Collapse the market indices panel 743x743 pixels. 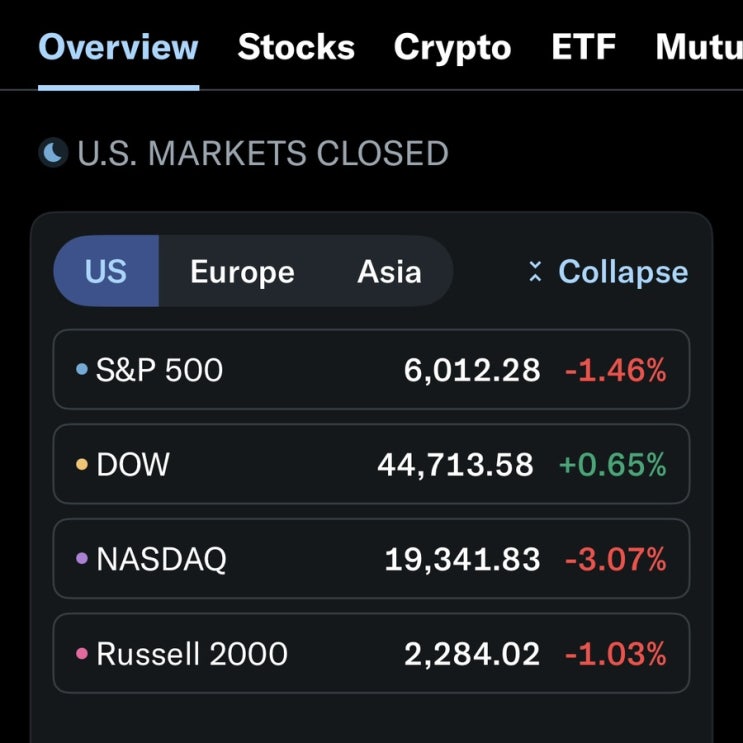coord(608,272)
